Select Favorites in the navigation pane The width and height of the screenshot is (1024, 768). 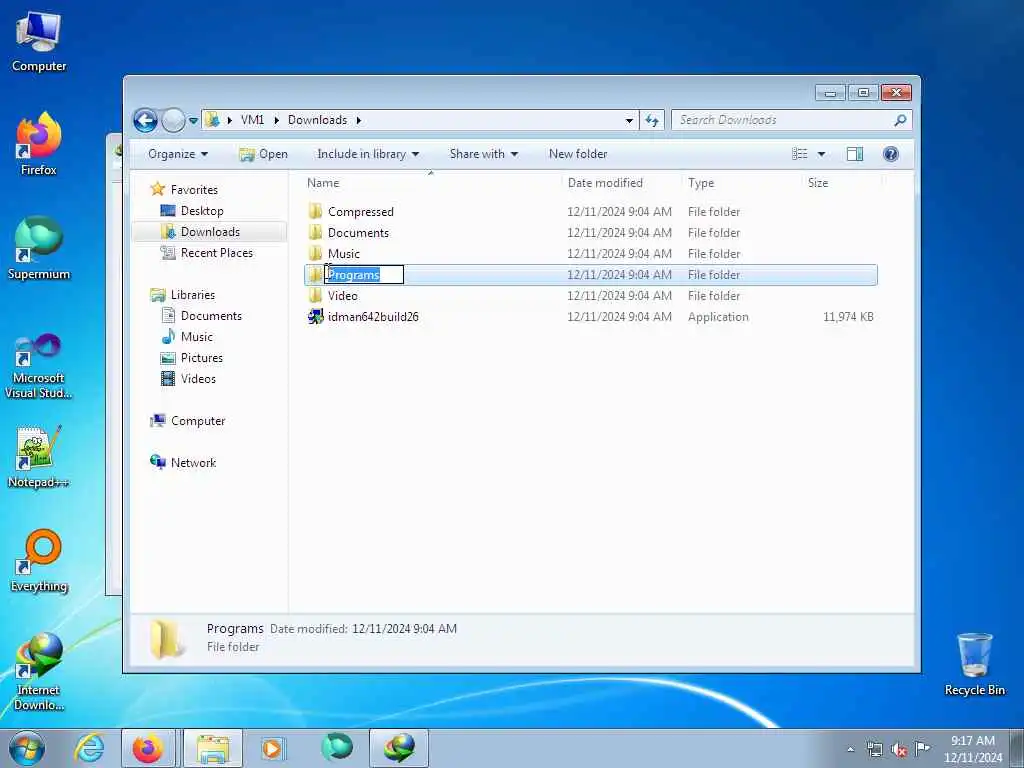point(194,189)
